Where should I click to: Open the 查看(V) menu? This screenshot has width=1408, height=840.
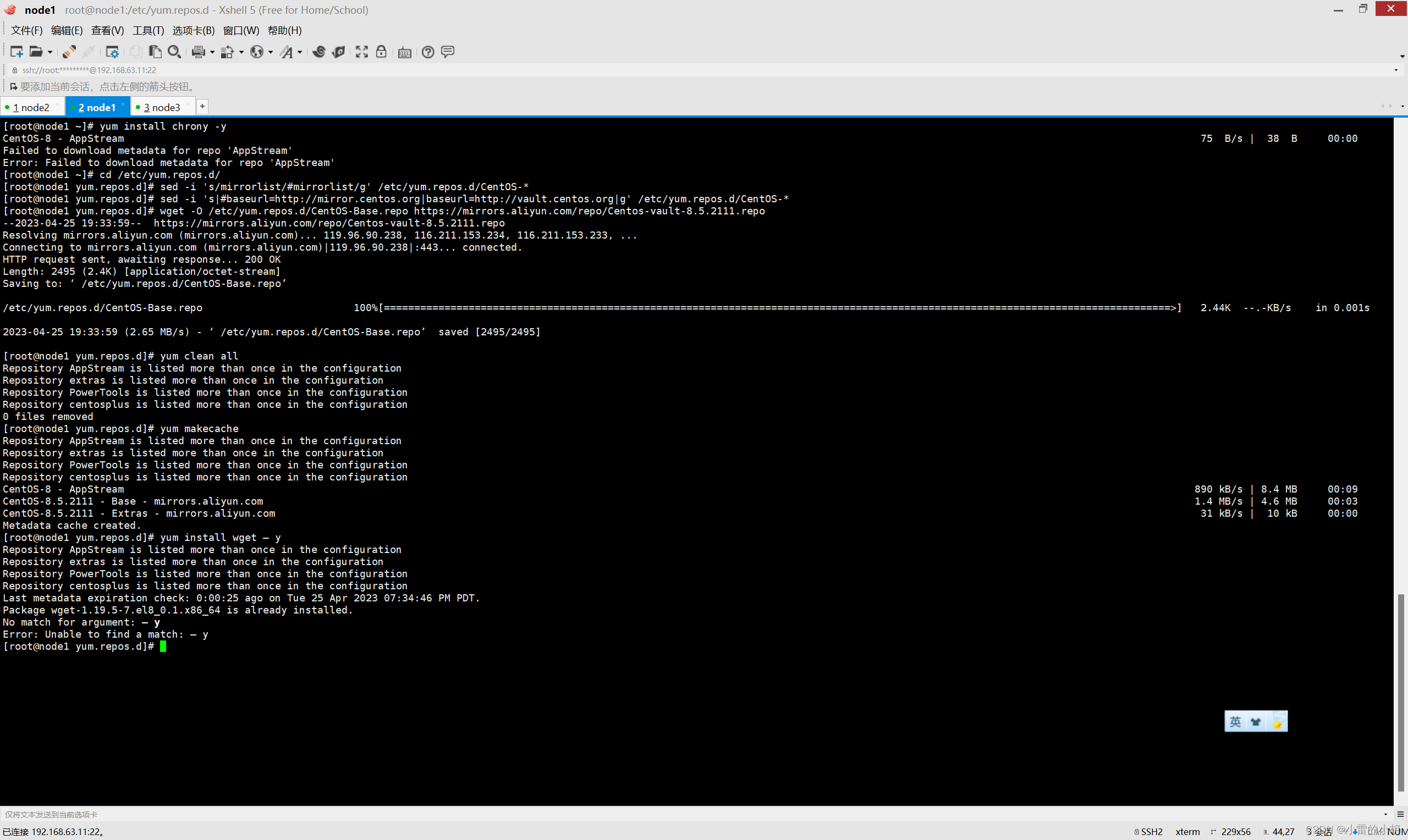(108, 31)
